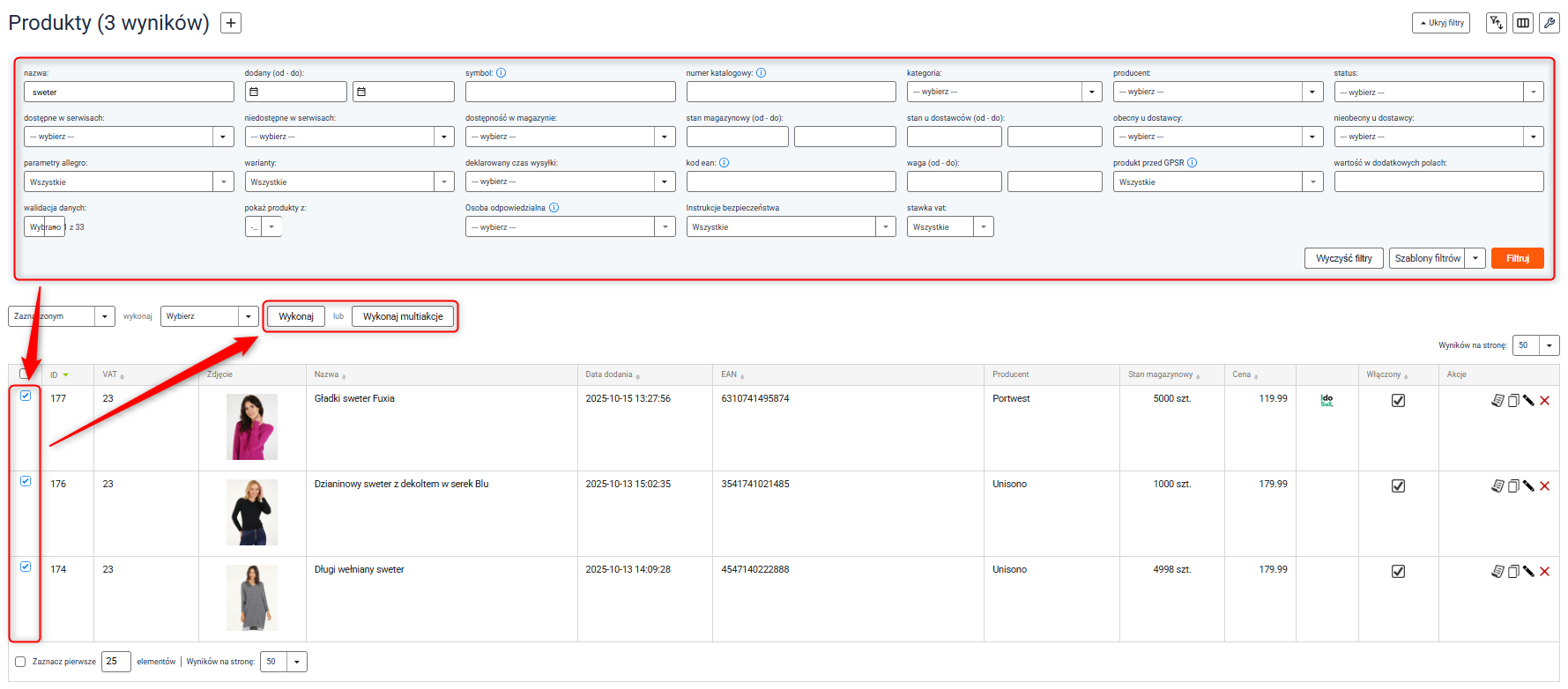Click the nazwa field containing sweter
Screen dimensions: 1568x689
pyautogui.click(x=129, y=93)
